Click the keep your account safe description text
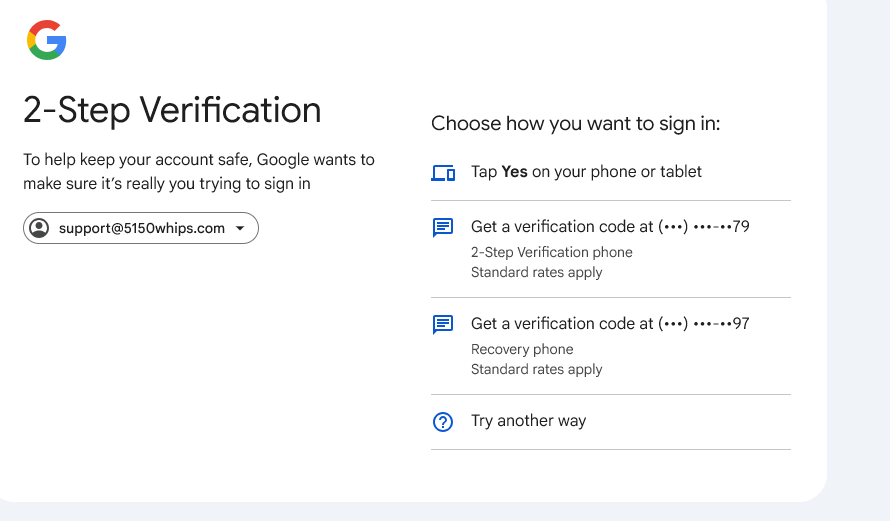Image resolution: width=890 pixels, height=521 pixels. click(199, 171)
